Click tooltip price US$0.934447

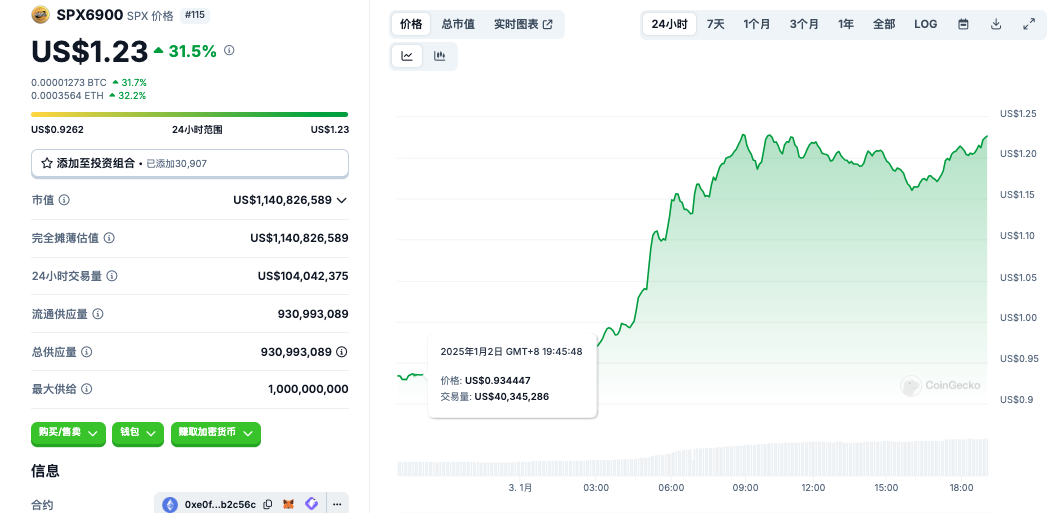point(497,380)
